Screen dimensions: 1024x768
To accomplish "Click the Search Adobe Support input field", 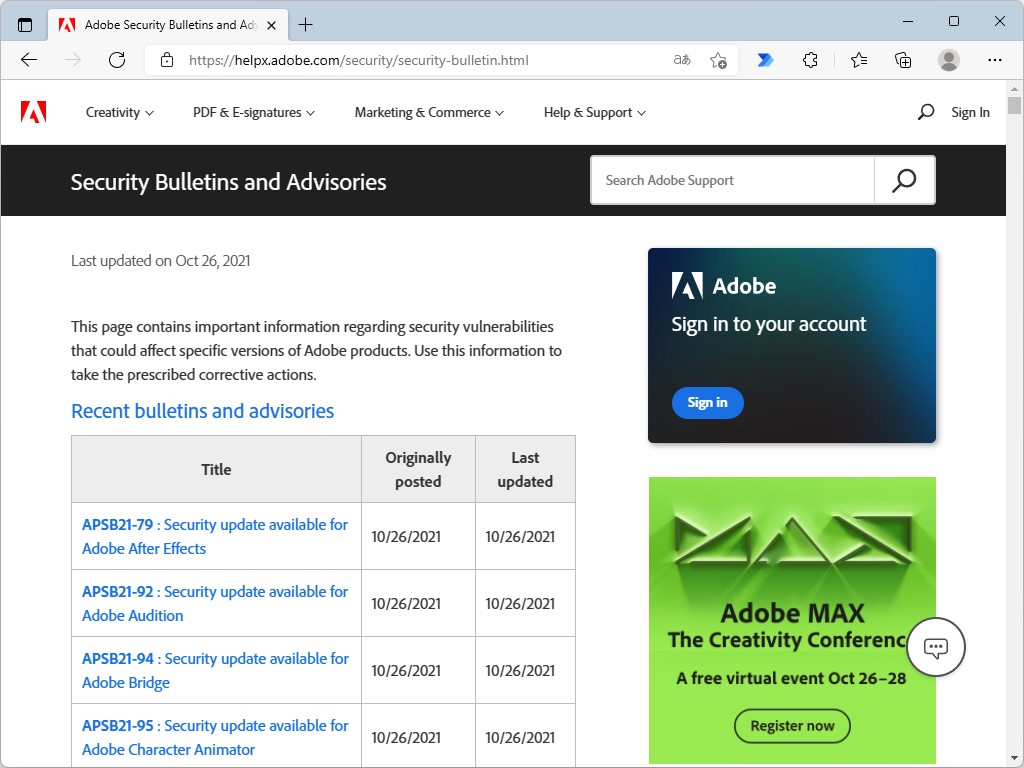I will 732,180.
